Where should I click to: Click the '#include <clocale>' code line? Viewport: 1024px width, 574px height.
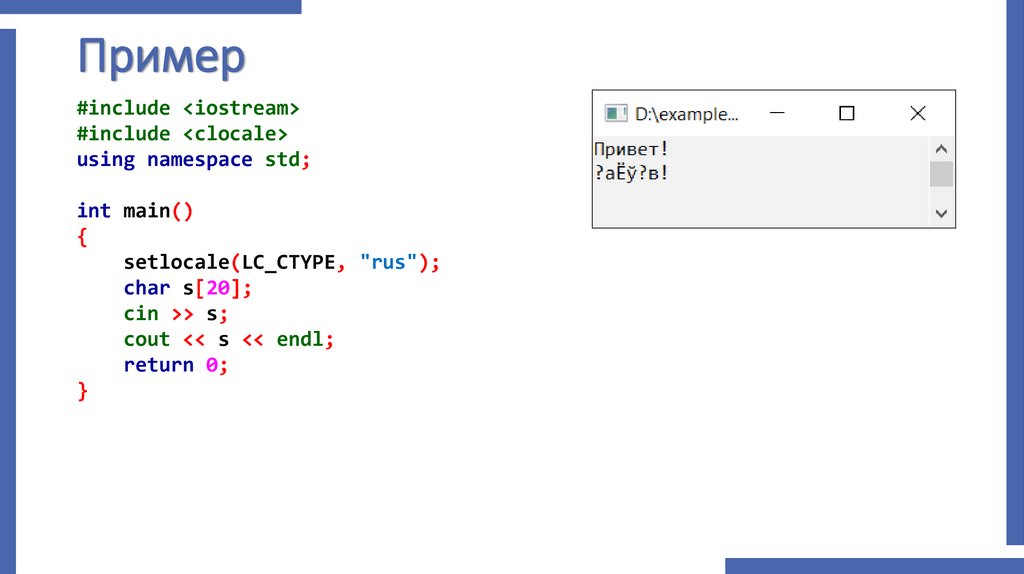[x=182, y=134]
